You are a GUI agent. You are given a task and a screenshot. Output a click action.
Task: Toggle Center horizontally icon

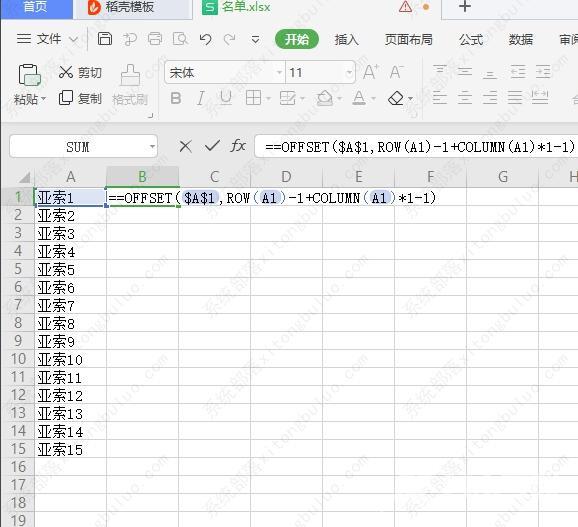(x=465, y=98)
